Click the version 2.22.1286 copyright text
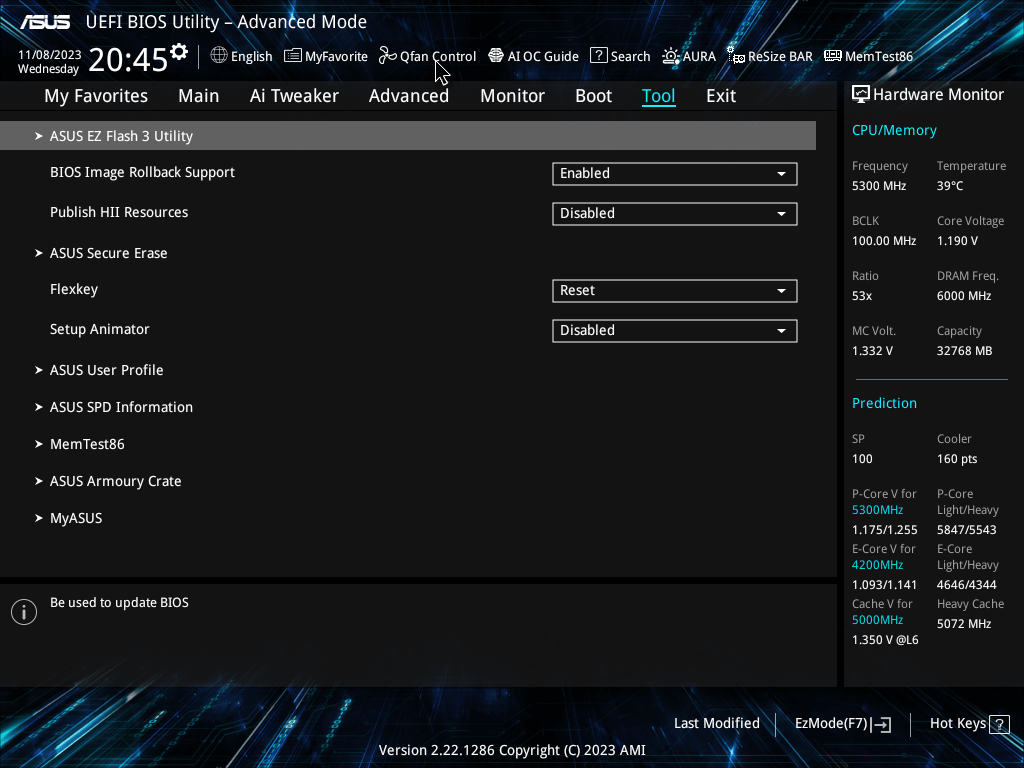The width and height of the screenshot is (1024, 768). tap(512, 750)
